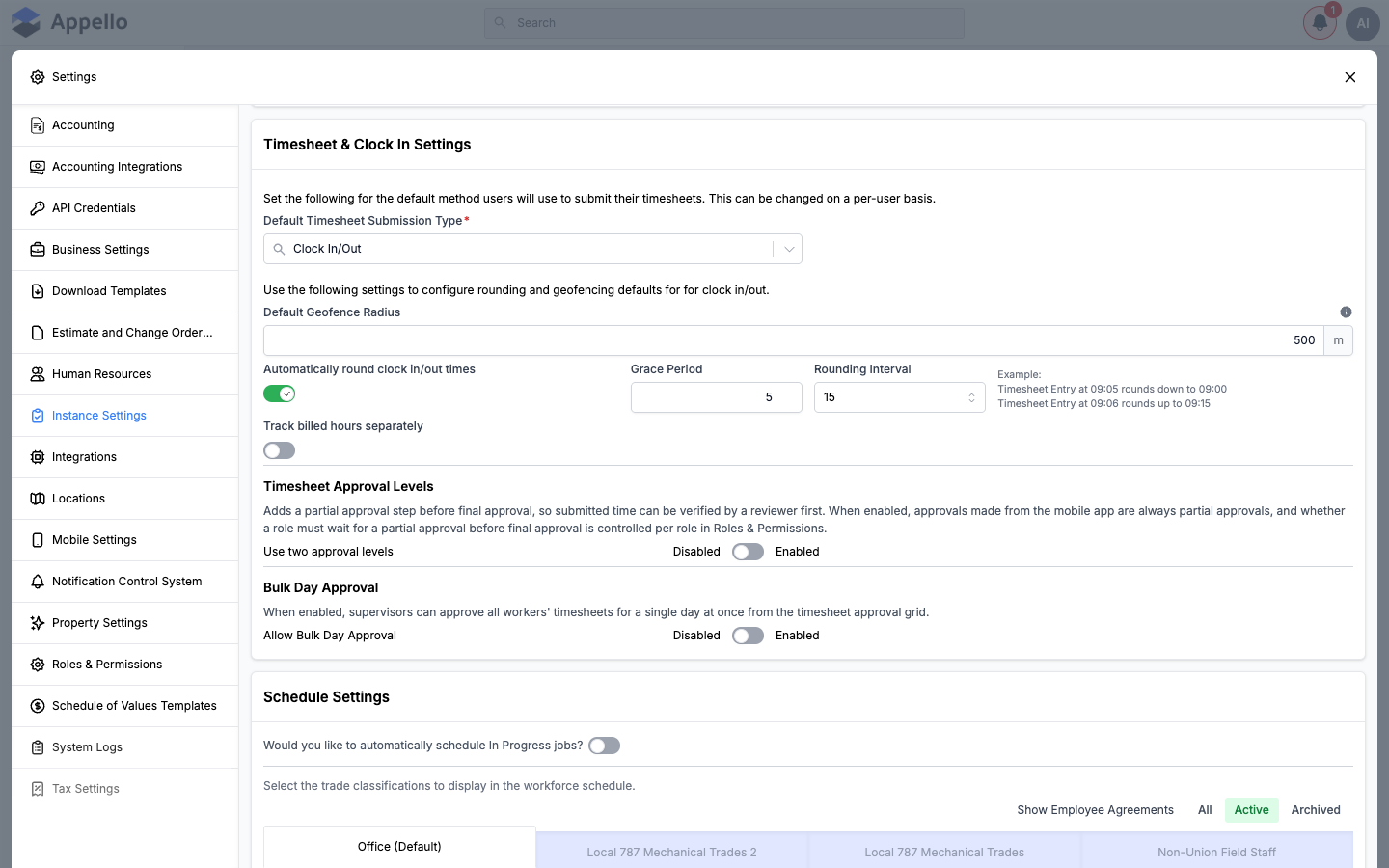Click the Rounding Interval field showing 15
This screenshot has width=1389, height=868.
click(899, 397)
